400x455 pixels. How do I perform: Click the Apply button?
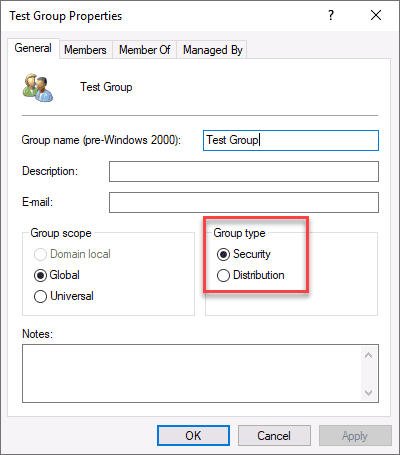tap(355, 436)
